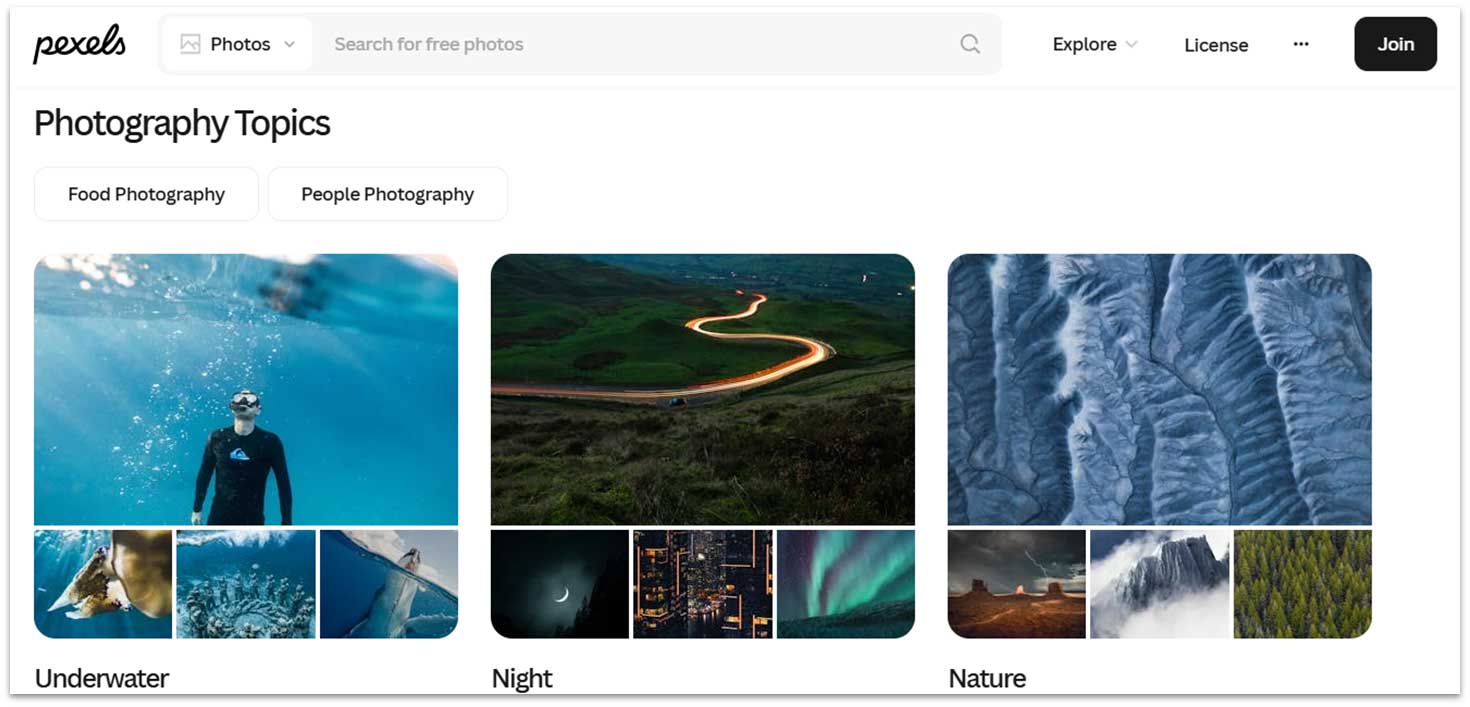
Task: Open the Nature collection title link
Action: click(x=987, y=678)
